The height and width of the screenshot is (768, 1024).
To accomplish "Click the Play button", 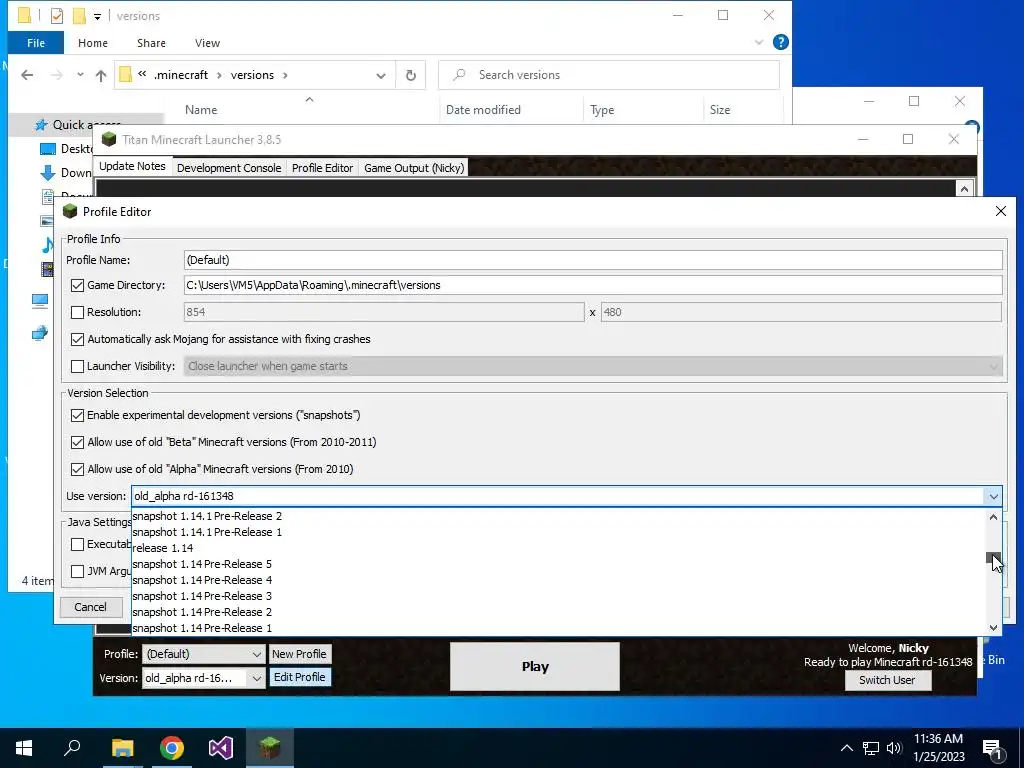I will click(x=535, y=666).
